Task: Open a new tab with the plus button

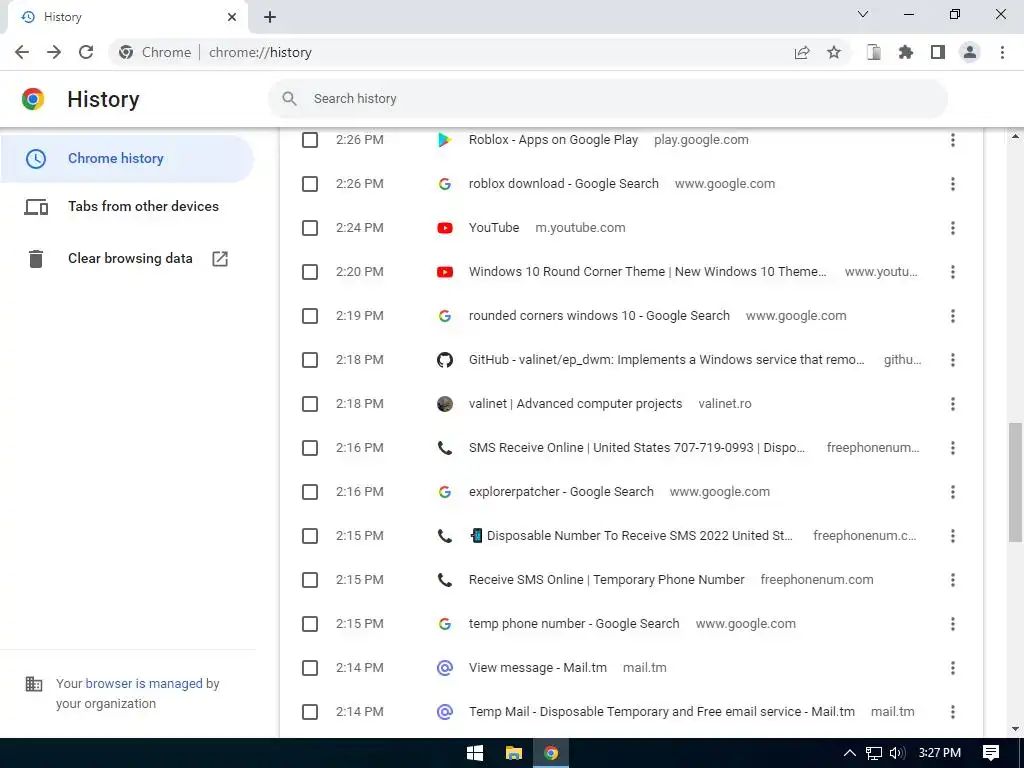Action: point(270,17)
